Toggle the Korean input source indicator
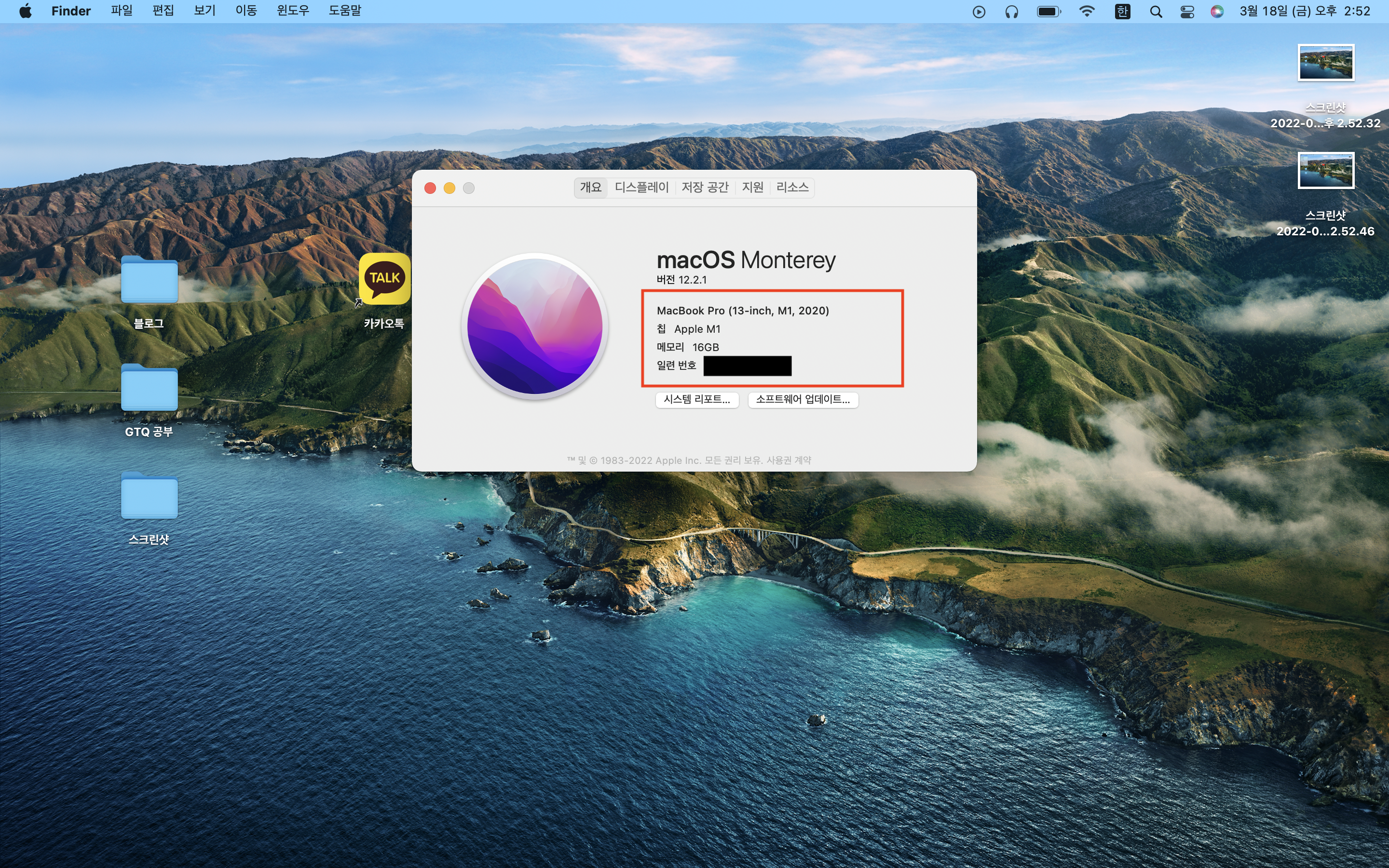1389x868 pixels. (1122, 12)
